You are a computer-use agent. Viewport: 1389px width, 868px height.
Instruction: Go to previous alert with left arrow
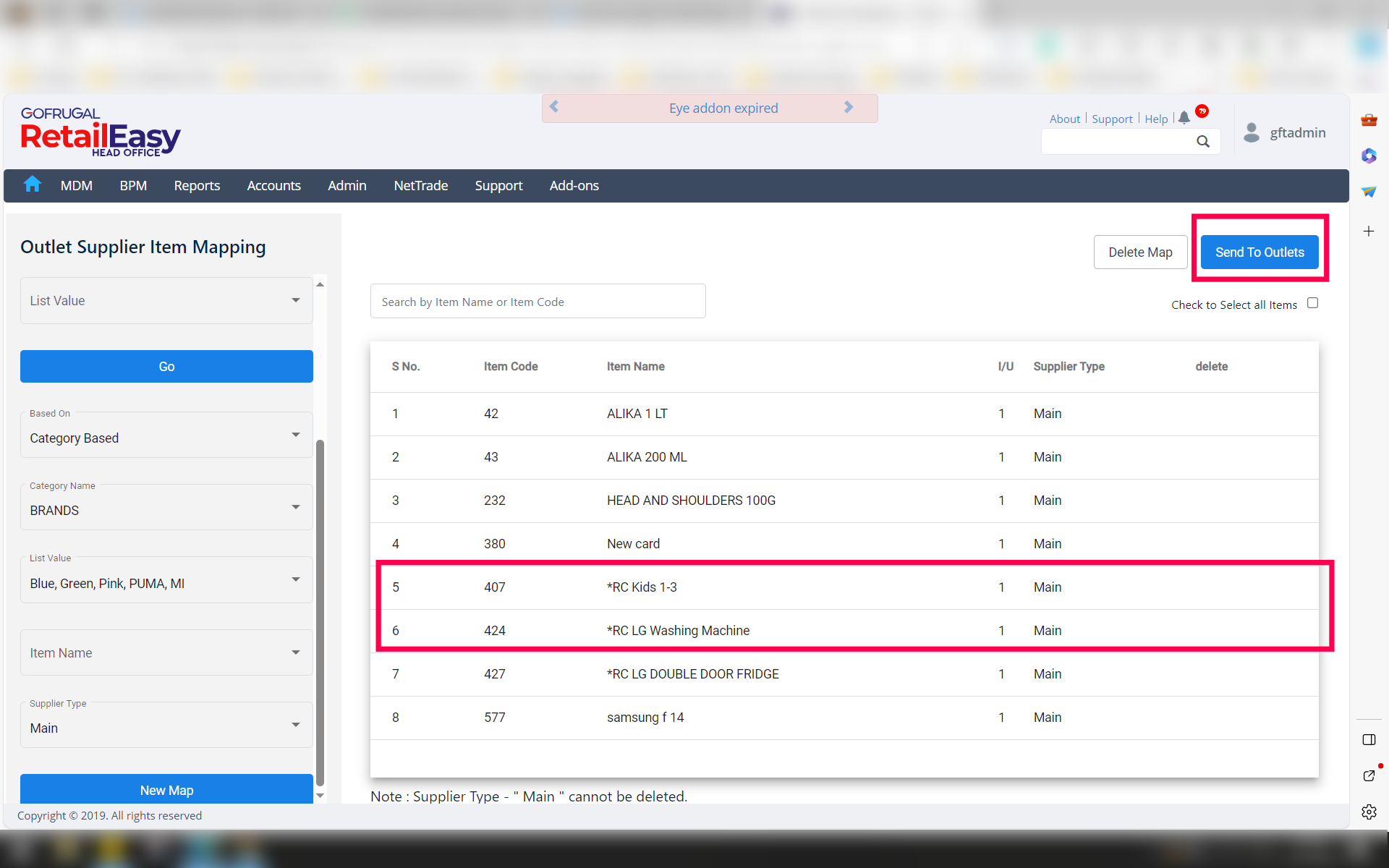(554, 107)
